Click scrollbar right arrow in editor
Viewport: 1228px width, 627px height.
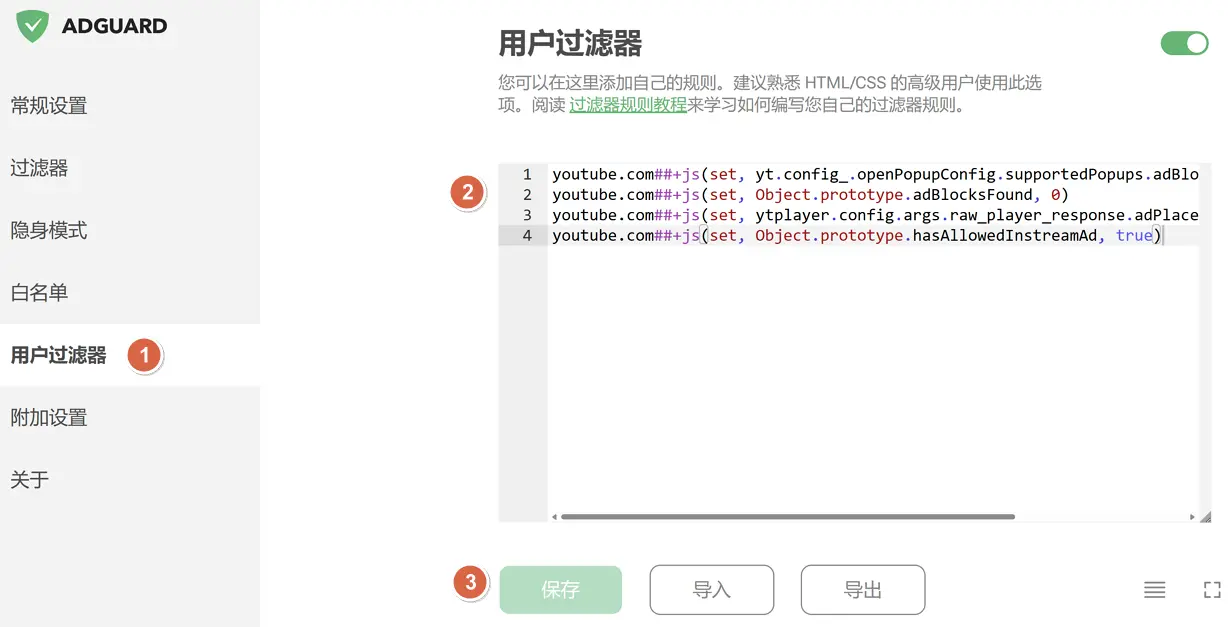click(x=1192, y=517)
